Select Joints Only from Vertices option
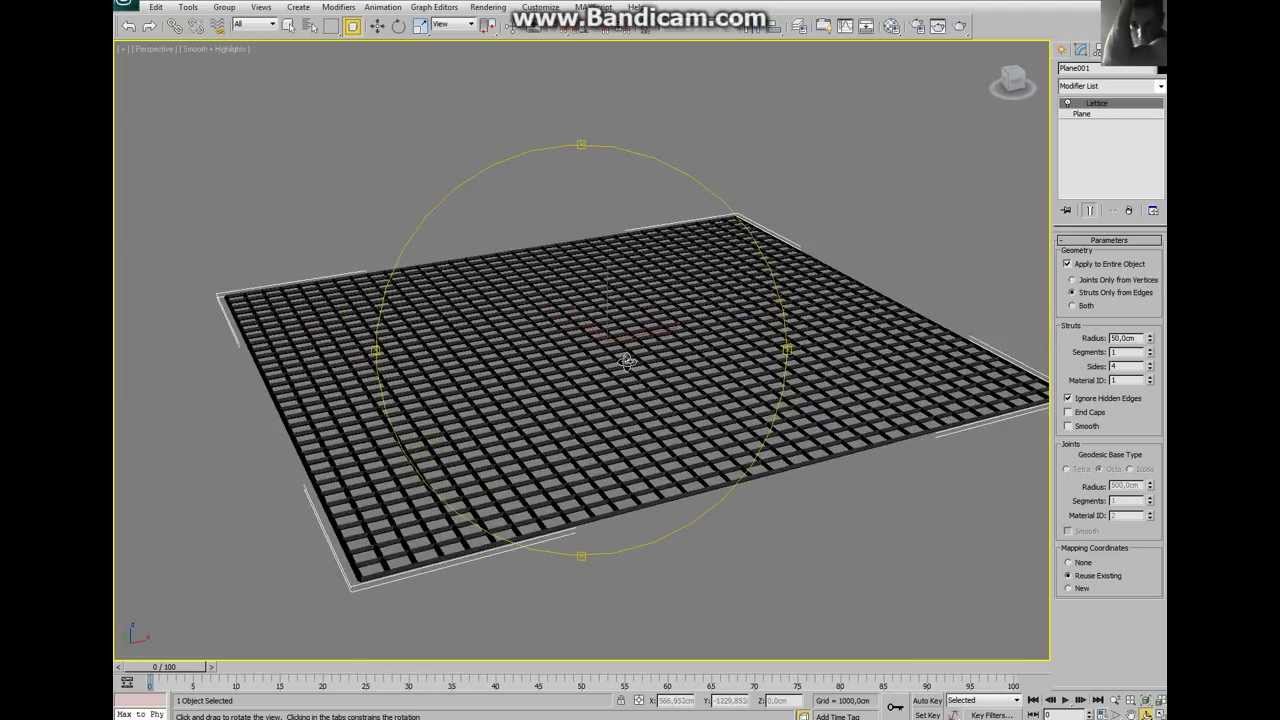 coord(1073,280)
